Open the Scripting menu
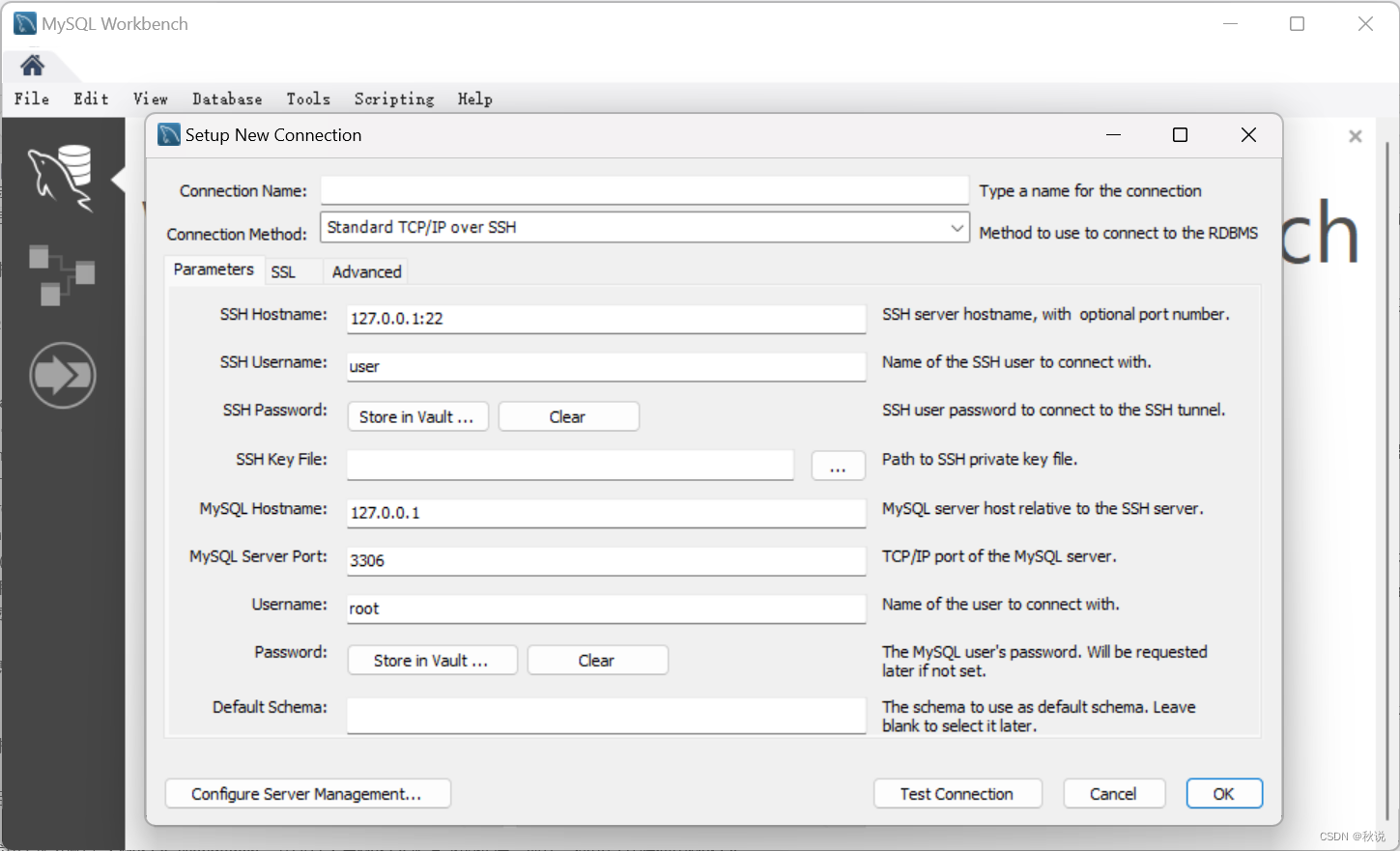 (394, 99)
